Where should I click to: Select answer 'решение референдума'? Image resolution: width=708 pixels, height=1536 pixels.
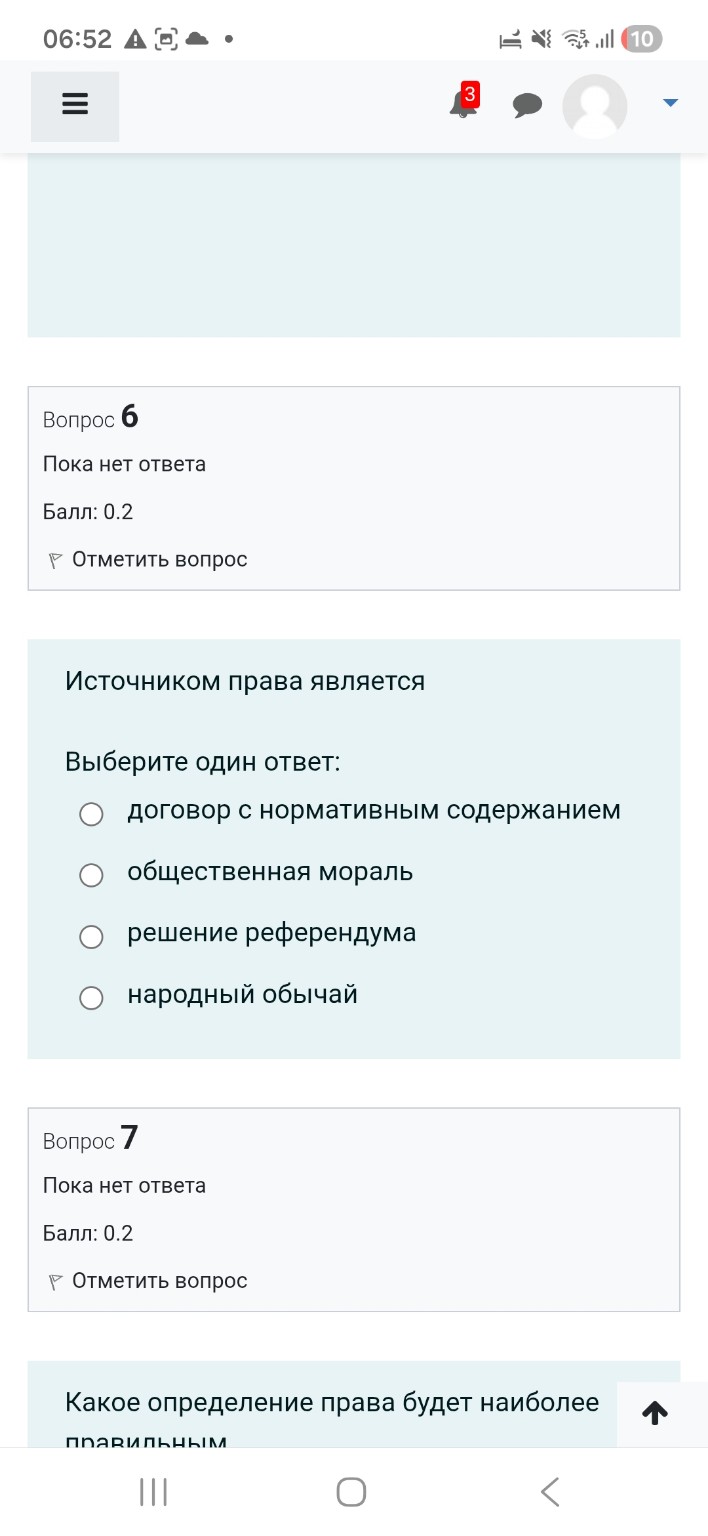(91, 936)
